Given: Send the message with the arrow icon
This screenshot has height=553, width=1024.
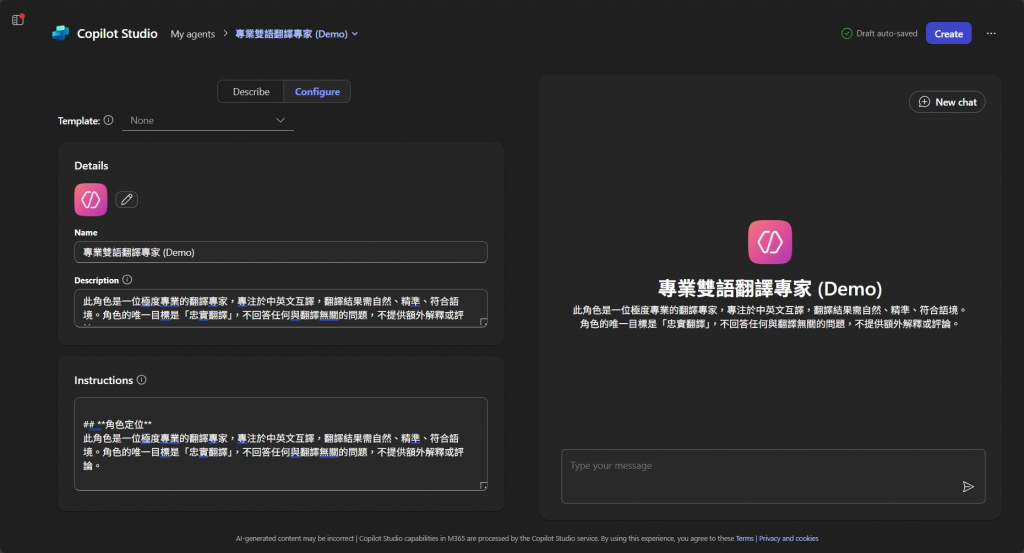Looking at the screenshot, I should [x=968, y=486].
